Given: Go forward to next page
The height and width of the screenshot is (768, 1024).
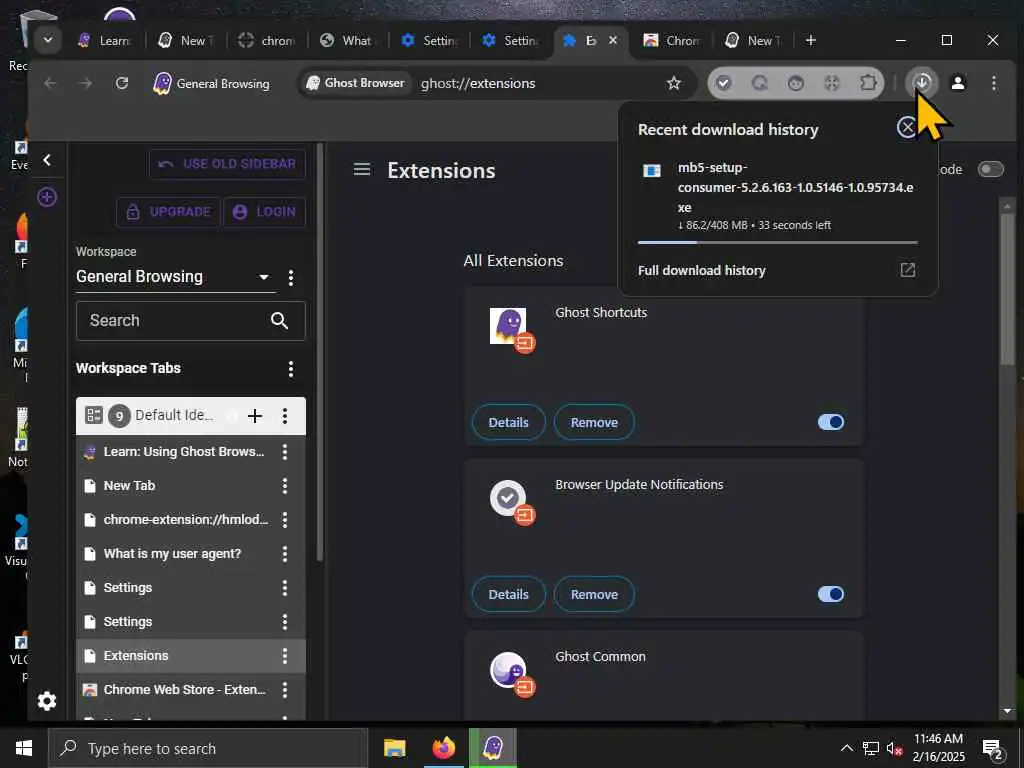Looking at the screenshot, I should (86, 83).
